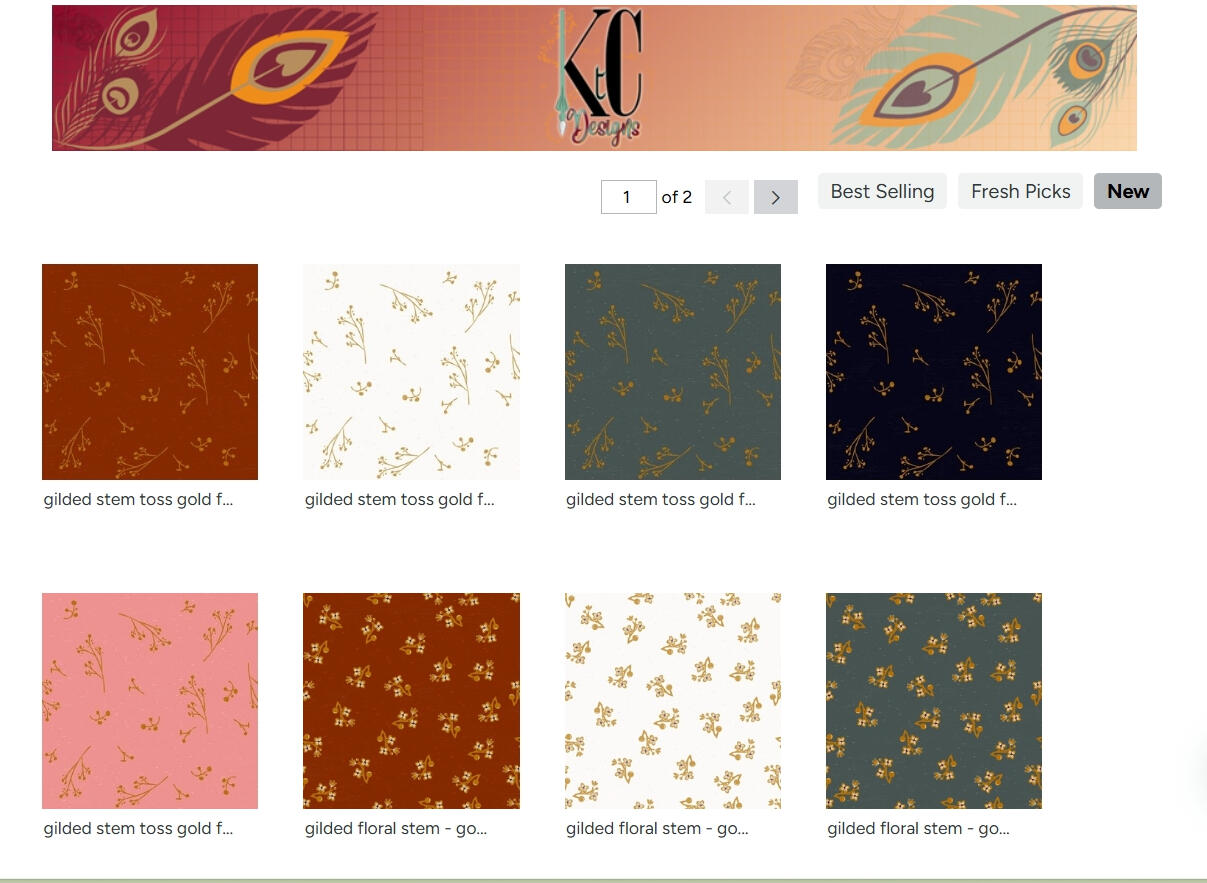Click the next page arrow button
The width and height of the screenshot is (1207, 883).
775,197
